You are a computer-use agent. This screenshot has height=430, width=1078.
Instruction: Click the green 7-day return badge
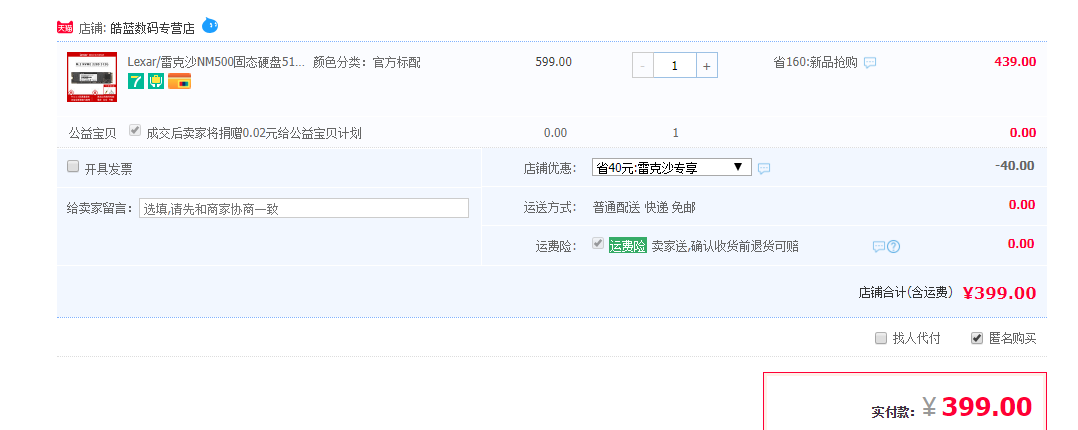136,81
